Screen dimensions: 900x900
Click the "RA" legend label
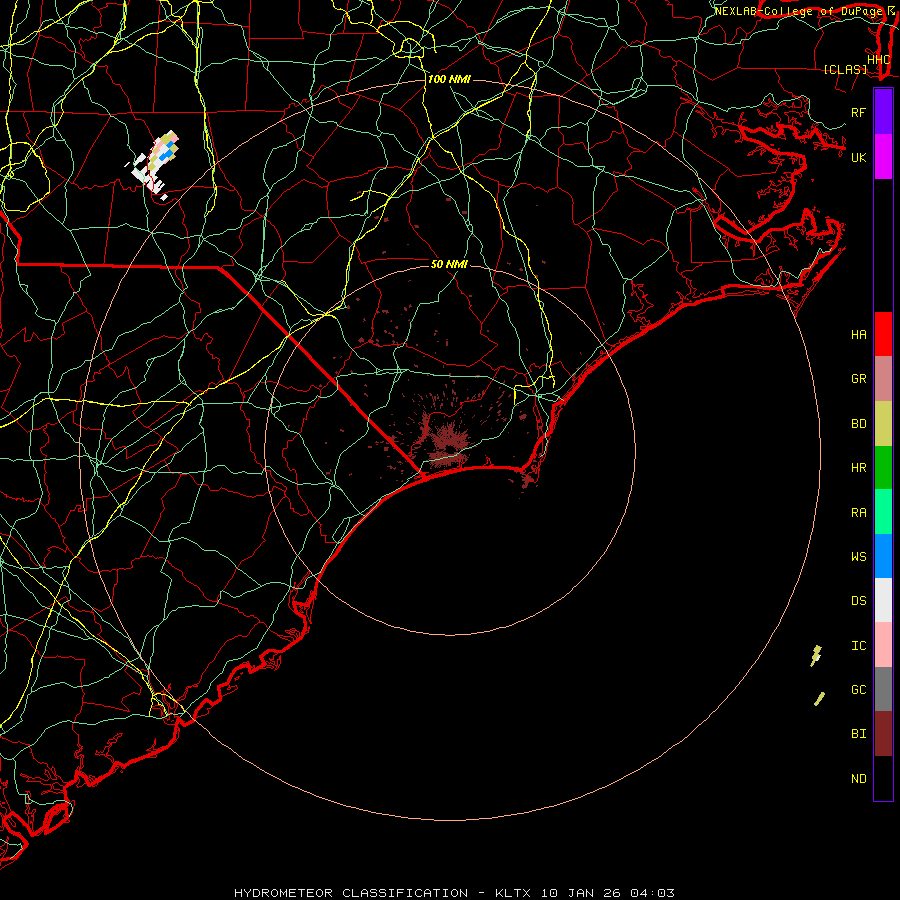tap(858, 513)
